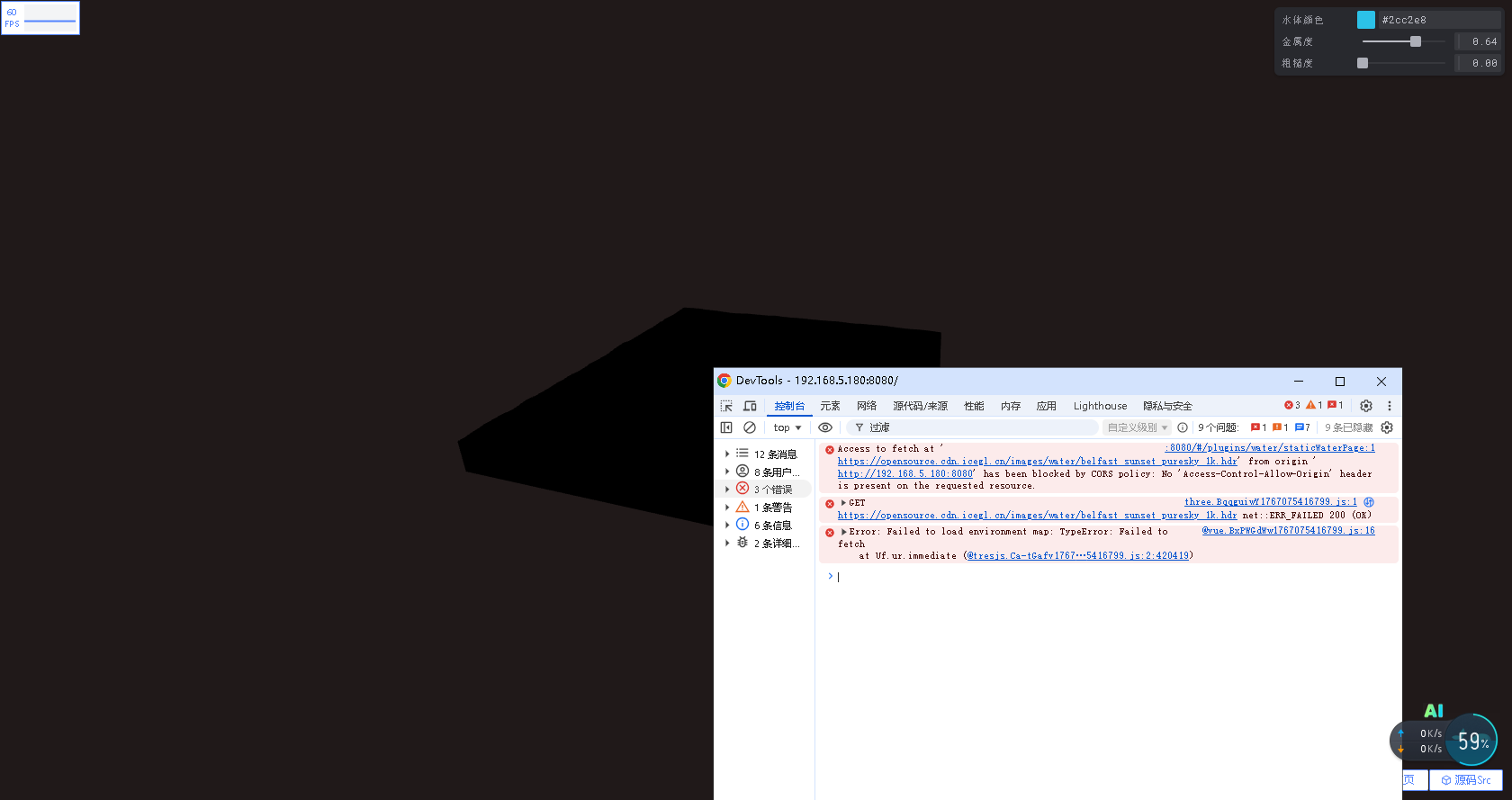
Task: Open the staticWaterPage:1 source link
Action: 1270,447
